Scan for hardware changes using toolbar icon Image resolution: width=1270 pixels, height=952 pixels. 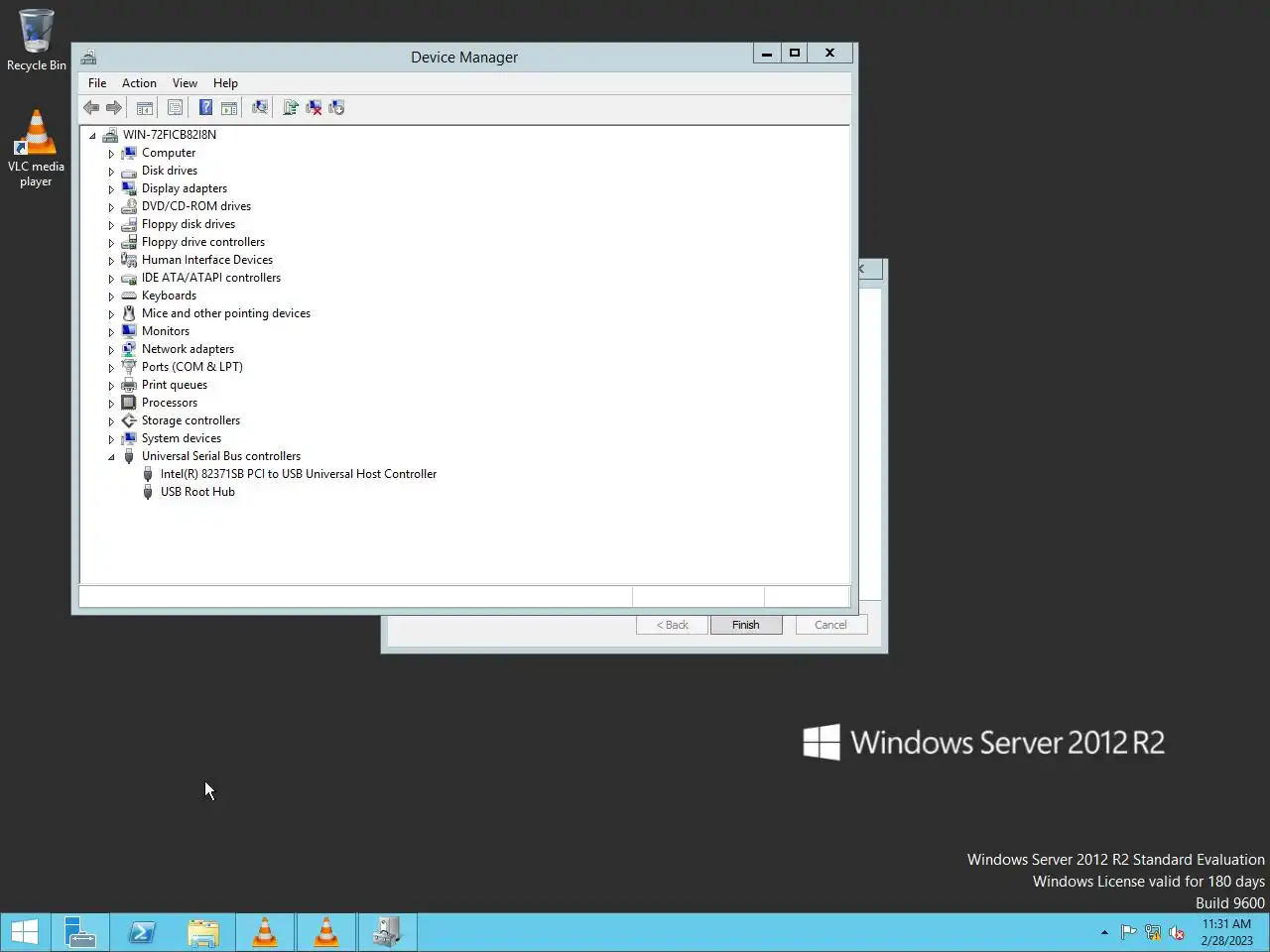click(x=260, y=108)
